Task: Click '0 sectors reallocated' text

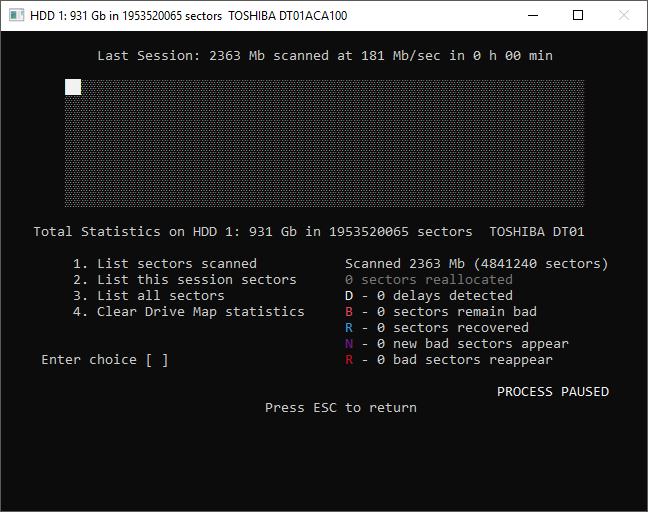Action: (x=429, y=280)
